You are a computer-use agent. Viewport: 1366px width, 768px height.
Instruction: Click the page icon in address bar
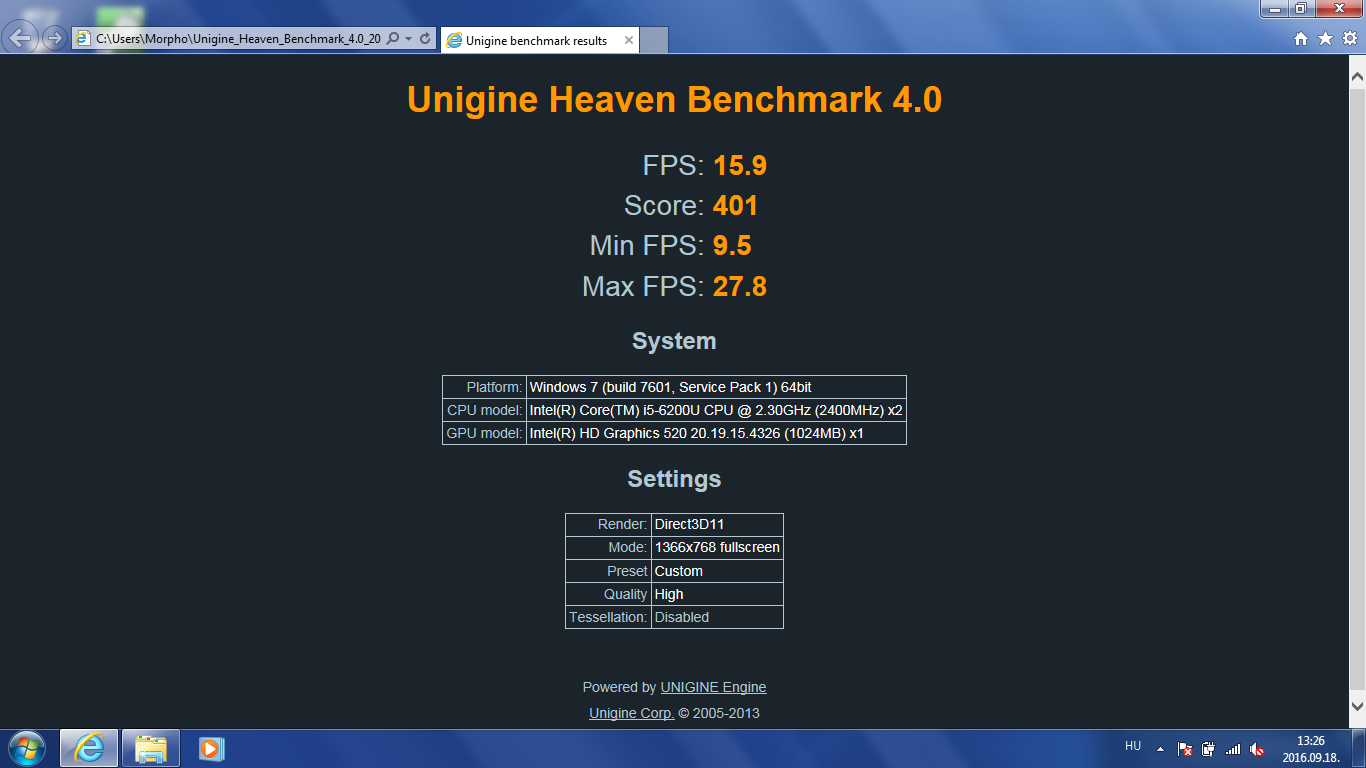click(x=83, y=39)
